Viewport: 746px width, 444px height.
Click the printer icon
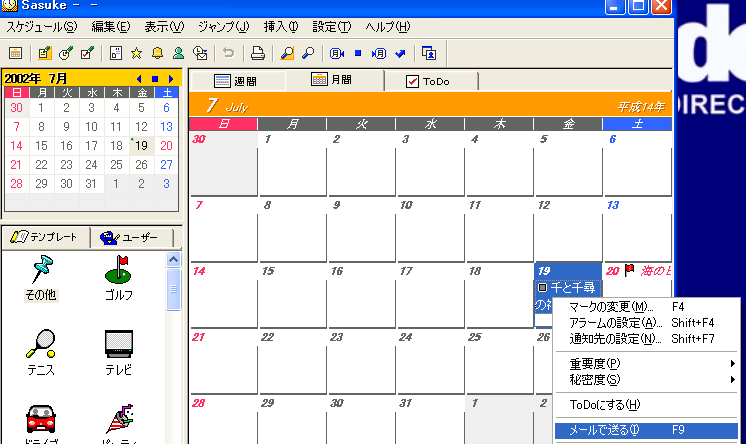click(x=258, y=53)
